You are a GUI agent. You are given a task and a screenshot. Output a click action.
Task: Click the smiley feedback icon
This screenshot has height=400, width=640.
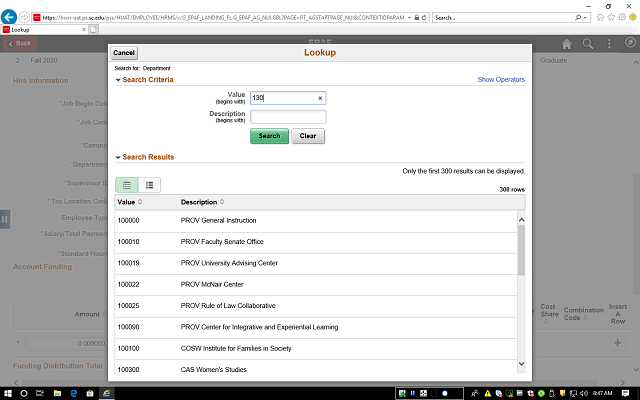(633, 17)
